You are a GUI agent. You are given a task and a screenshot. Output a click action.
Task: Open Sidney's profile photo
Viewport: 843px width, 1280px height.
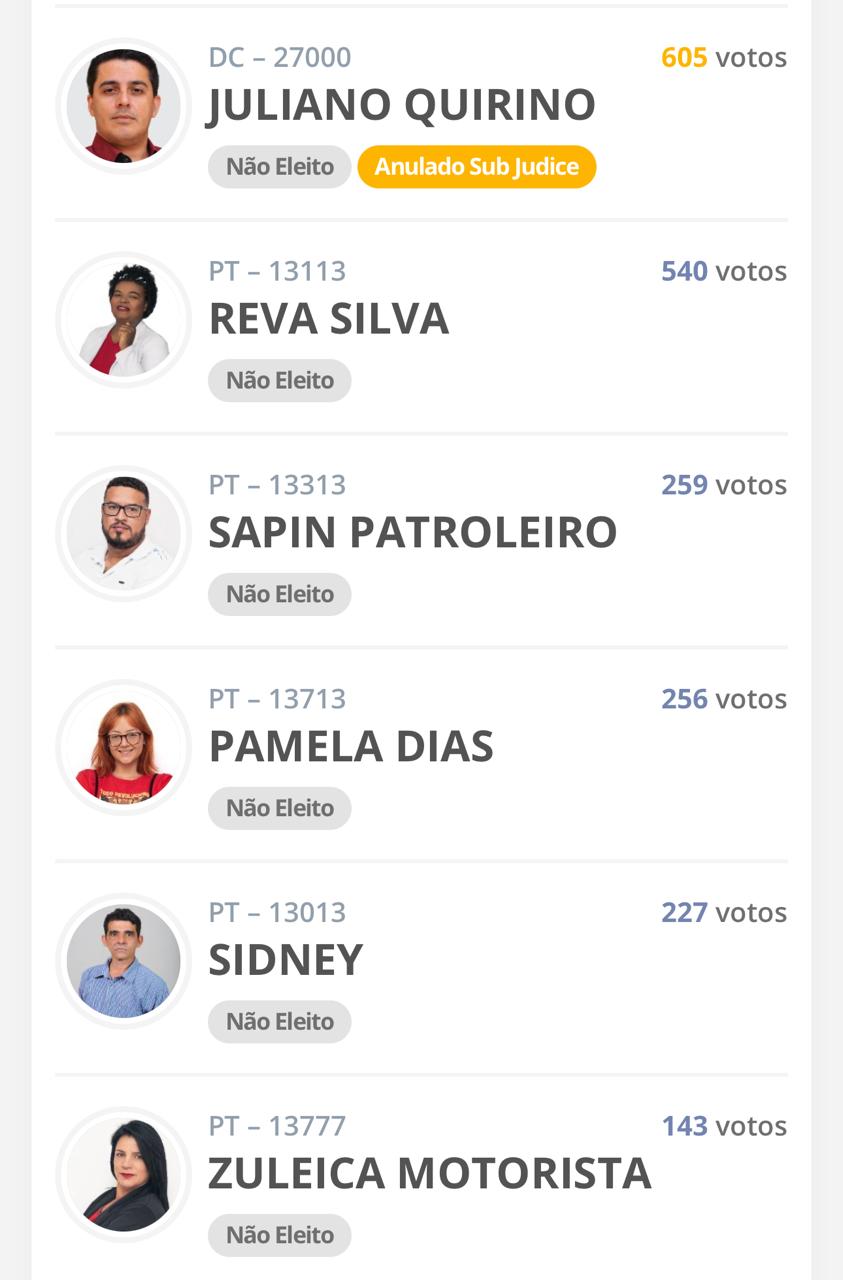(123, 962)
